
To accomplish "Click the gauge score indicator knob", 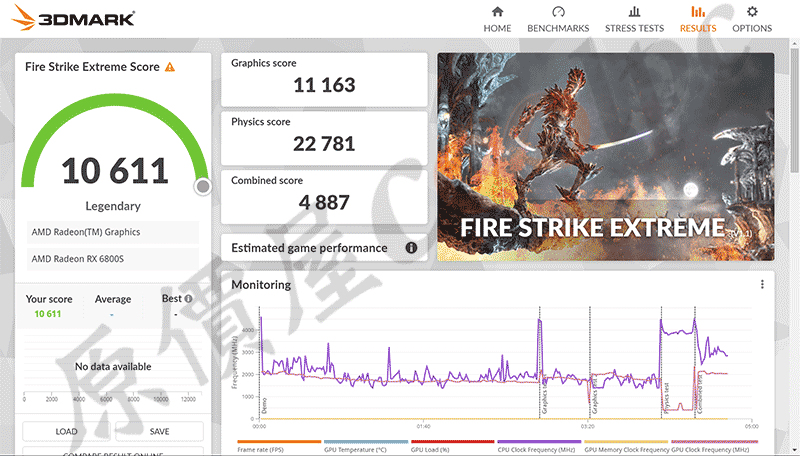I will [x=203, y=187].
